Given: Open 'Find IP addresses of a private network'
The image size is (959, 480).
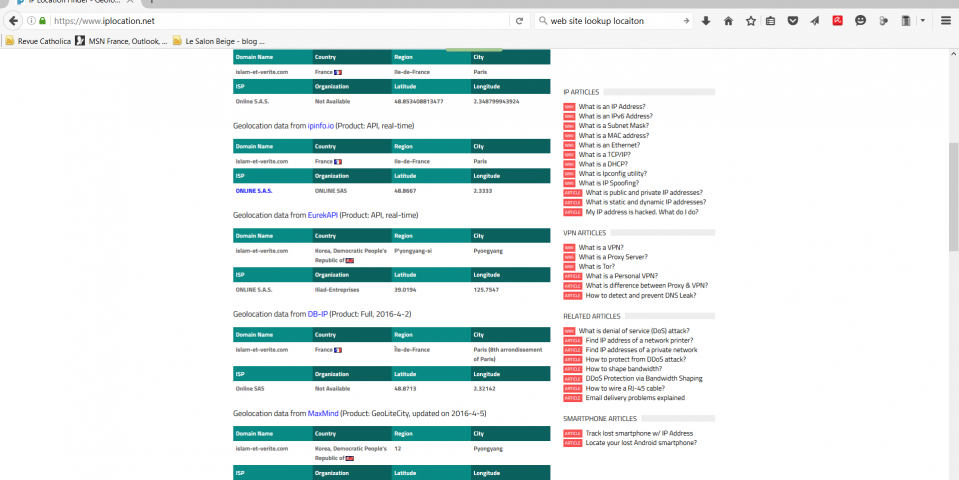Looking at the screenshot, I should coord(642,350).
